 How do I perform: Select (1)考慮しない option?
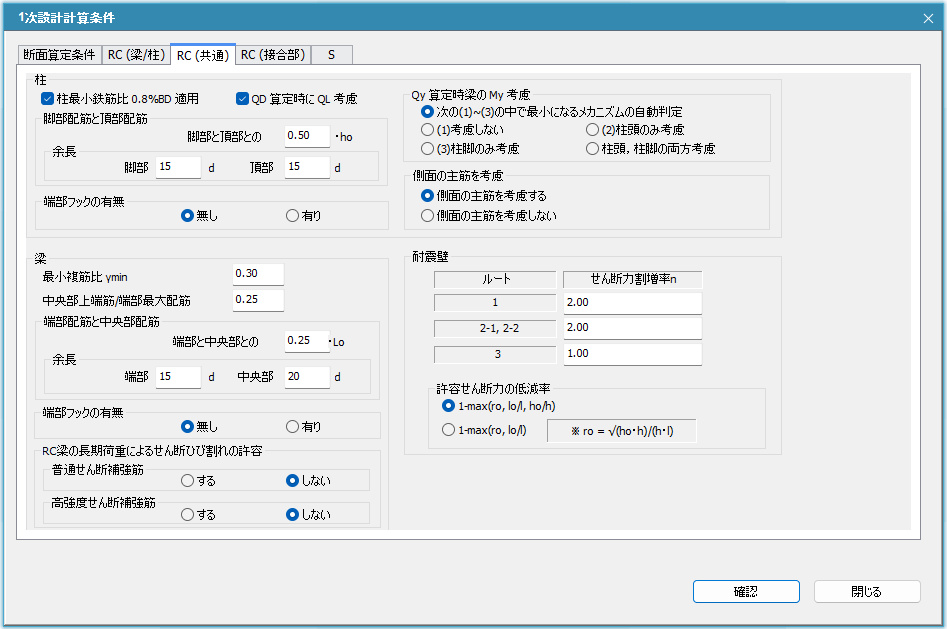462,130
